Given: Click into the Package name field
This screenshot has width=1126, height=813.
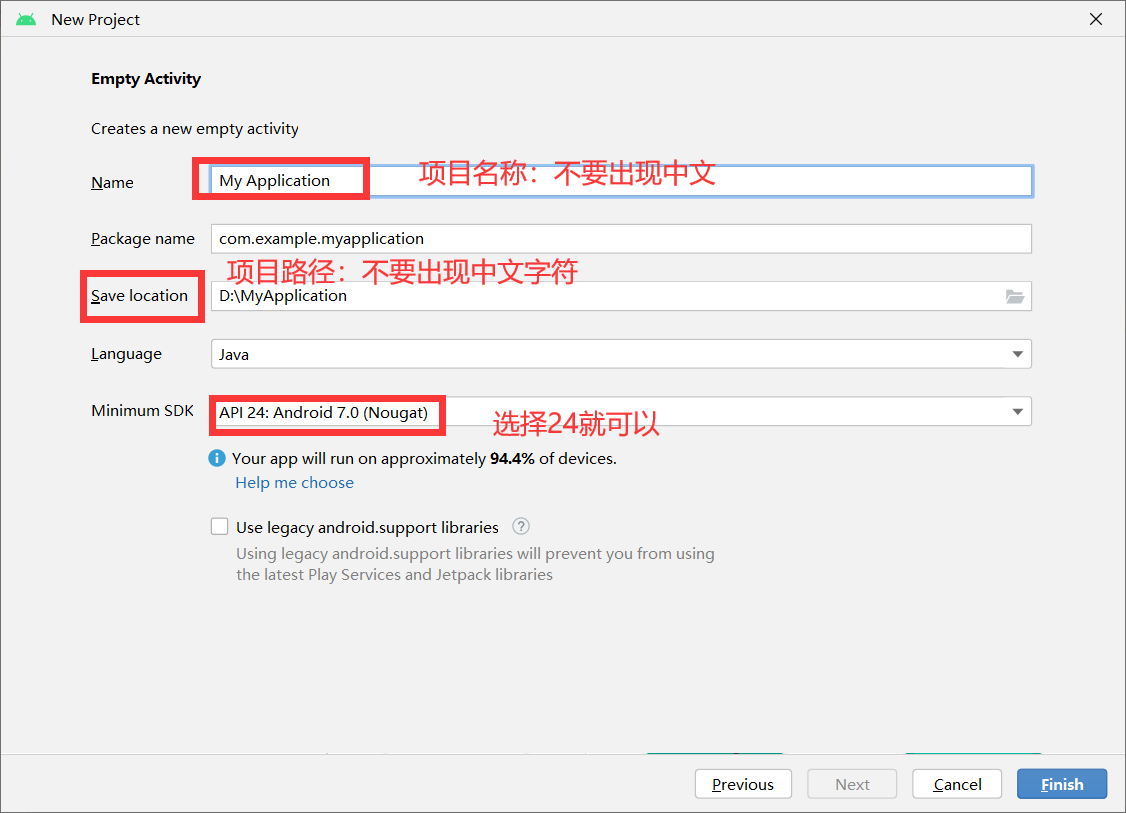Looking at the screenshot, I should point(621,238).
